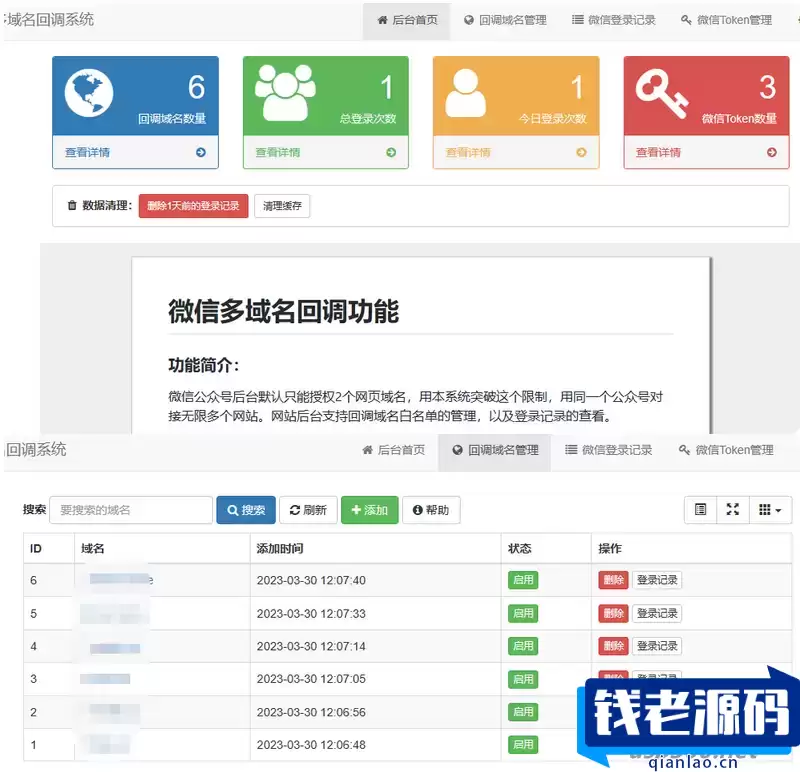Click the blue 搜索 button
This screenshot has height=772, width=800.
[246, 510]
